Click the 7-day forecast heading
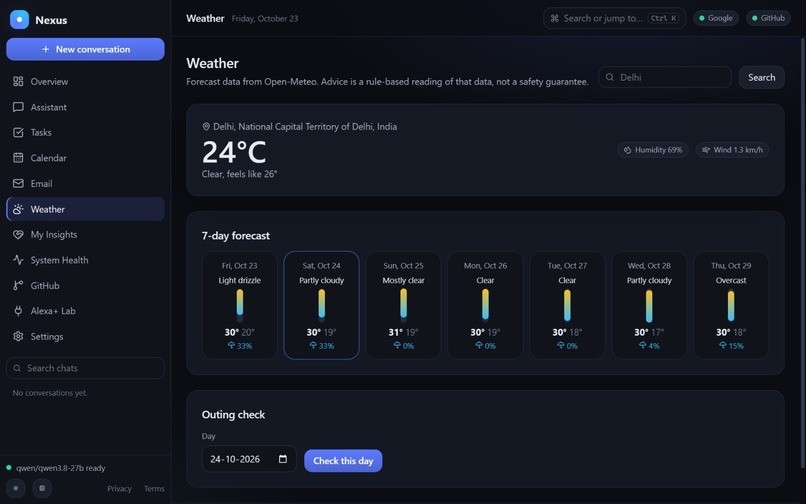 coord(235,236)
